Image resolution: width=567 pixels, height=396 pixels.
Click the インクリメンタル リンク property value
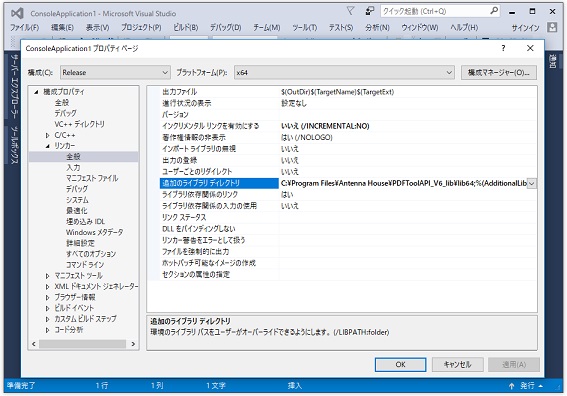click(325, 126)
